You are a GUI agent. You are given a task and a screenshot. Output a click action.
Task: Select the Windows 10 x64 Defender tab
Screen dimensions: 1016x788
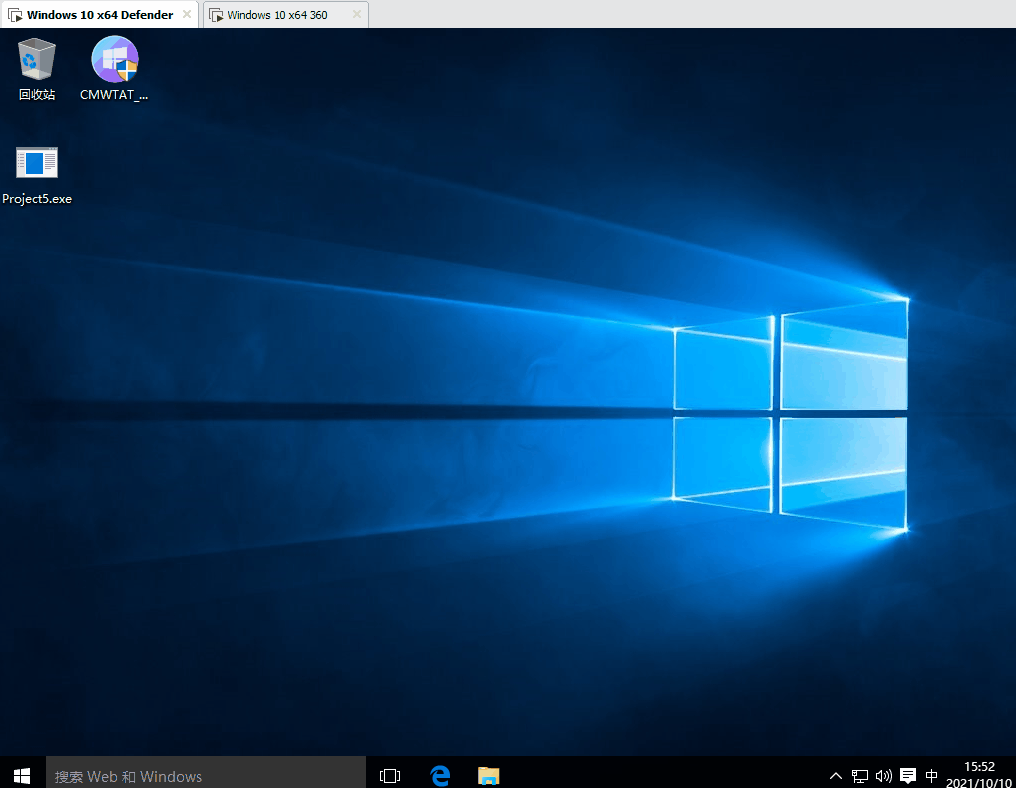tap(100, 15)
